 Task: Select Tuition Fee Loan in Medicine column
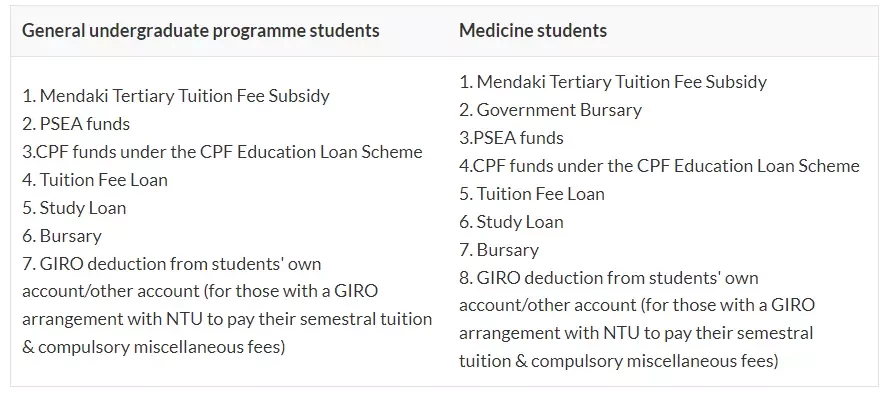coord(532,194)
